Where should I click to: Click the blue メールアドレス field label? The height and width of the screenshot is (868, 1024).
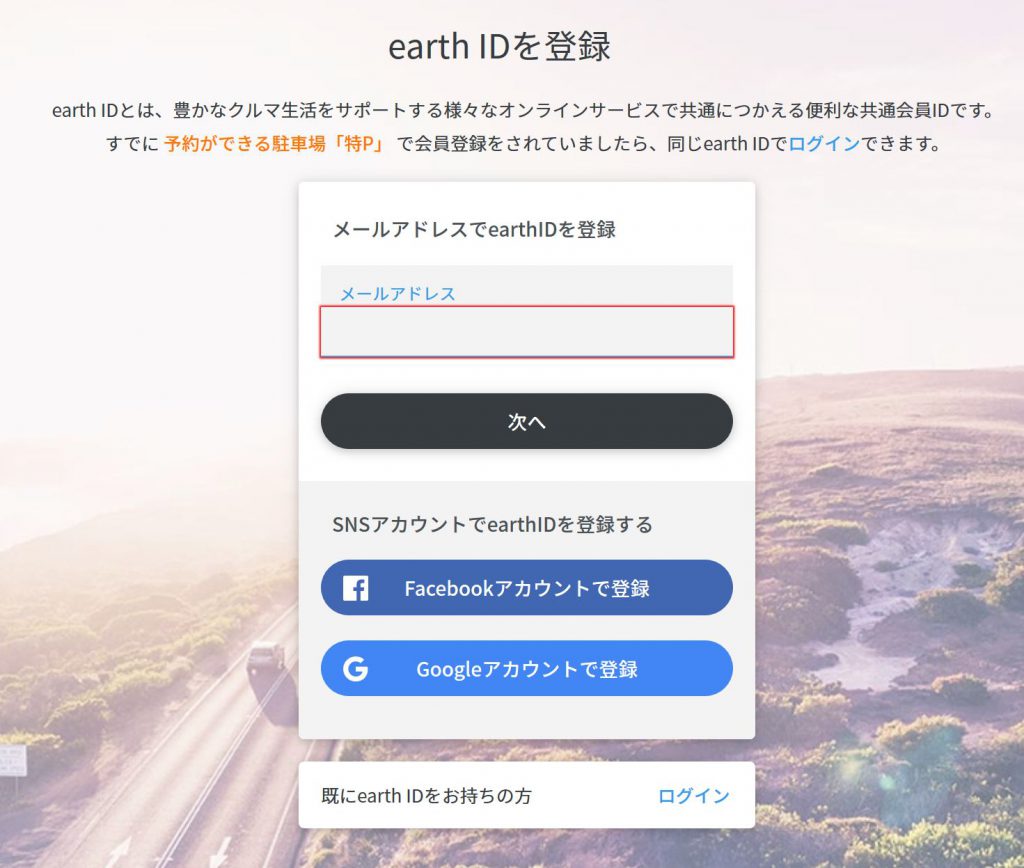coord(398,294)
